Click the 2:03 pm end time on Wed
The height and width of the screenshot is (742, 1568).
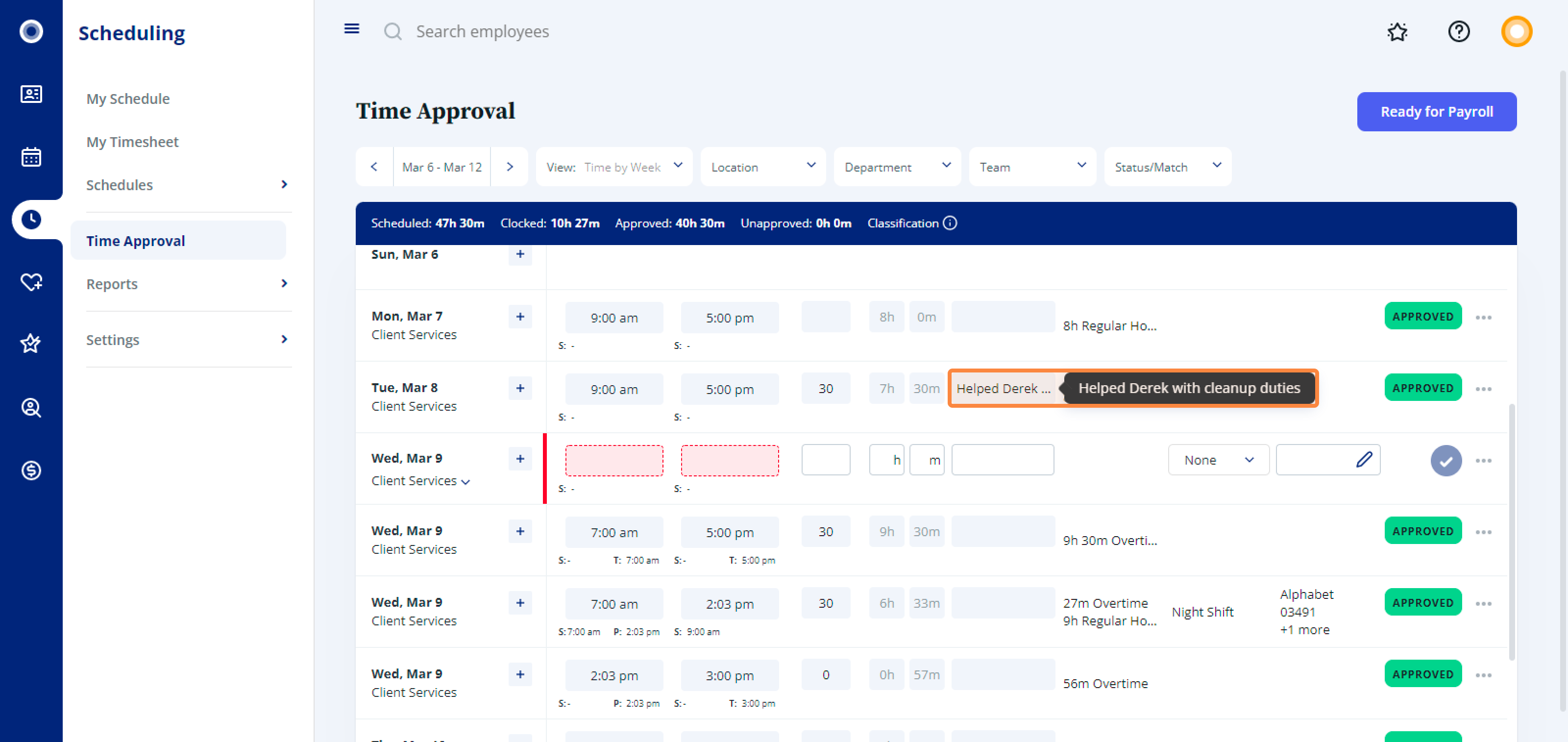click(730, 604)
